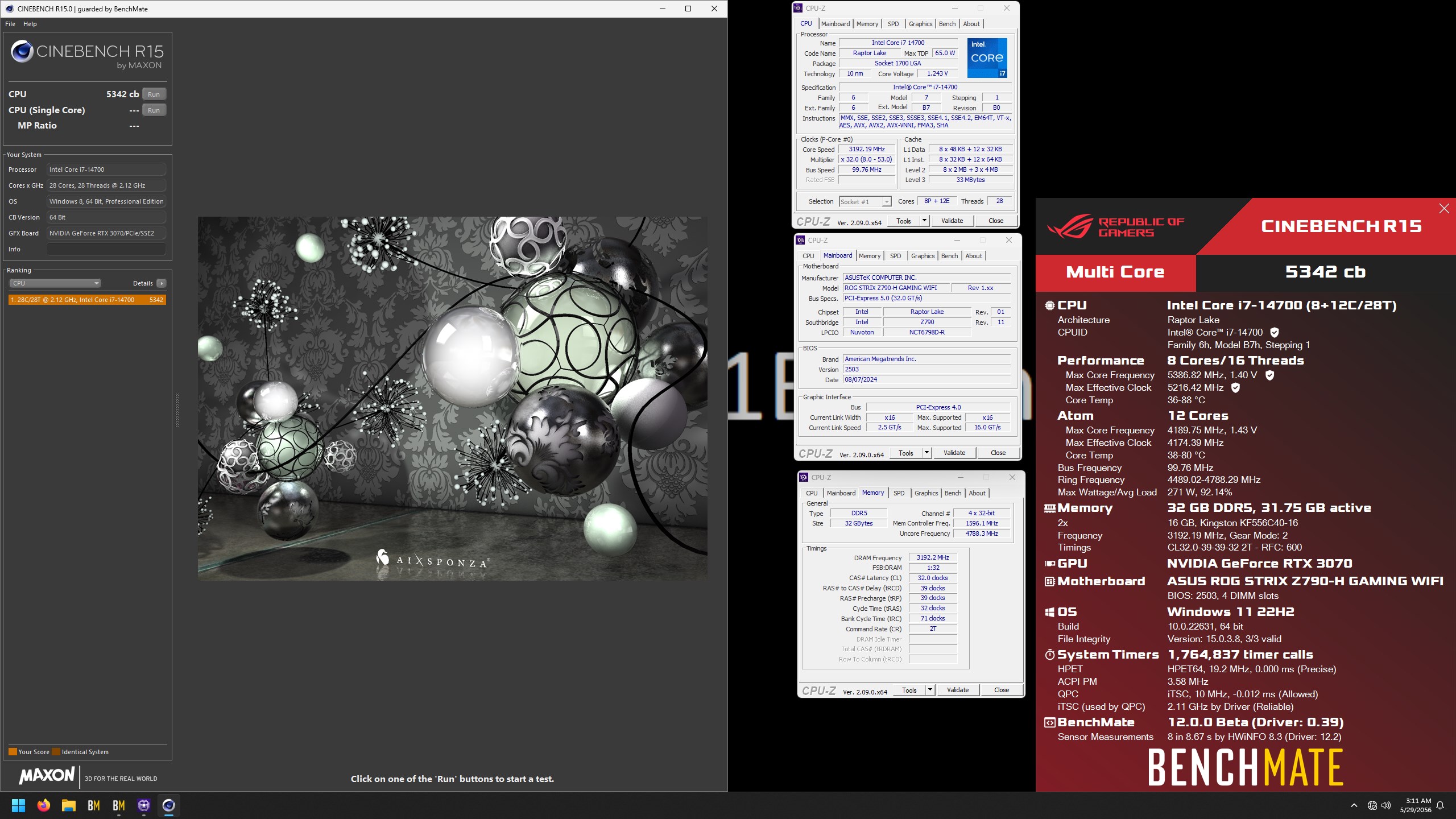Viewport: 1456px width, 819px height.
Task: Open the Socket #1 selection dropdown
Action: click(864, 202)
